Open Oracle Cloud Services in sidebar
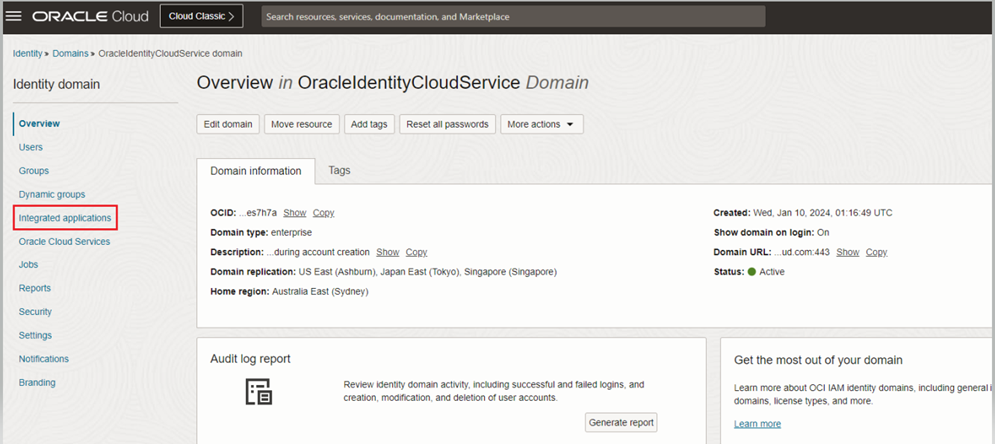Viewport: 995px width, 444px height. point(64,242)
